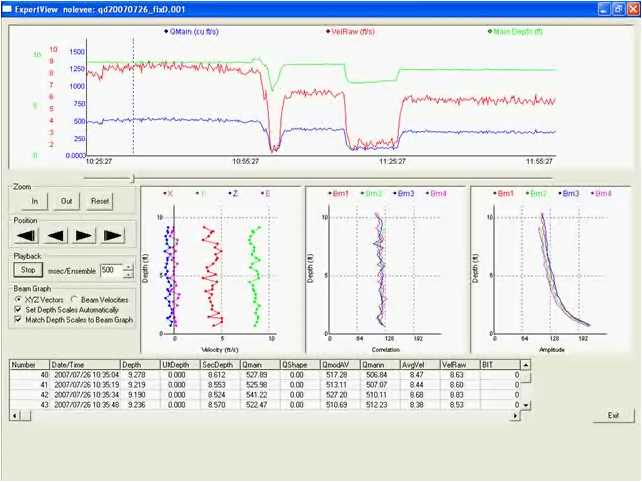The image size is (642, 482).
Task: Click the step-back position arrow
Action: coord(57,235)
